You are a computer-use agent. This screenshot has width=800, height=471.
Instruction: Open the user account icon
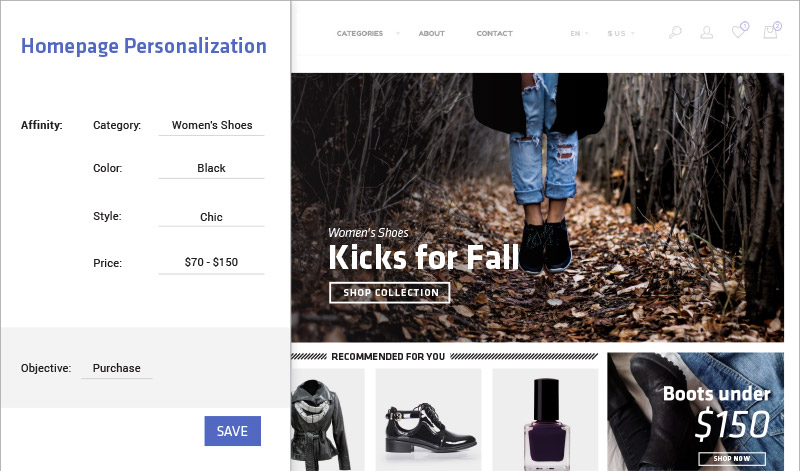click(x=707, y=33)
